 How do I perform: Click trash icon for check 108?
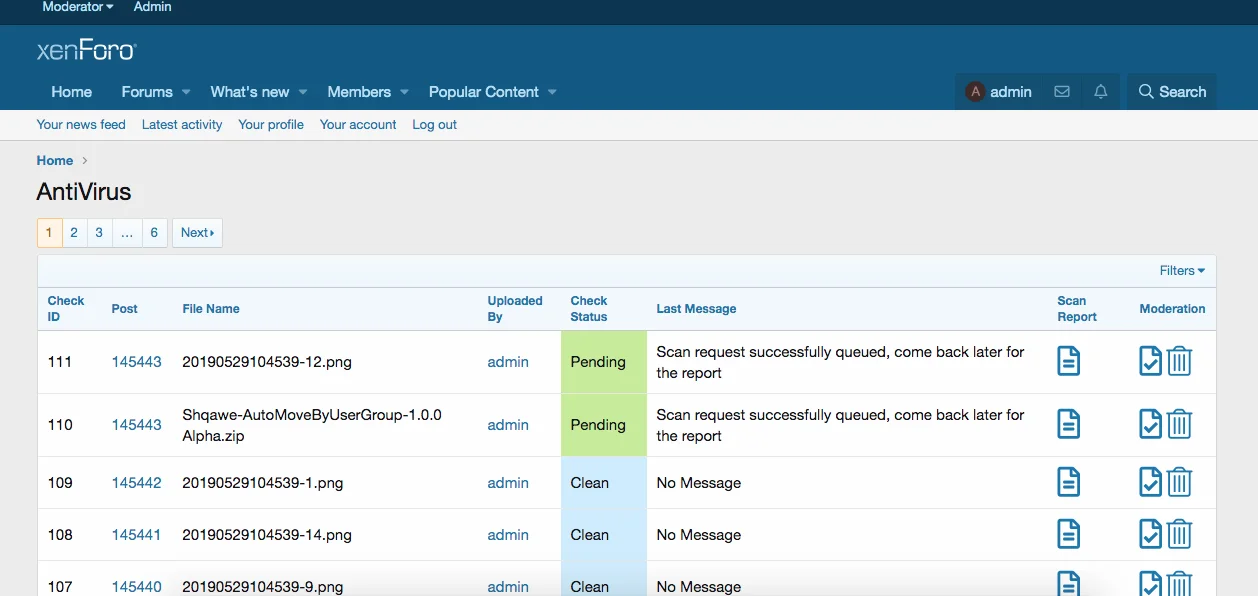tap(1180, 535)
